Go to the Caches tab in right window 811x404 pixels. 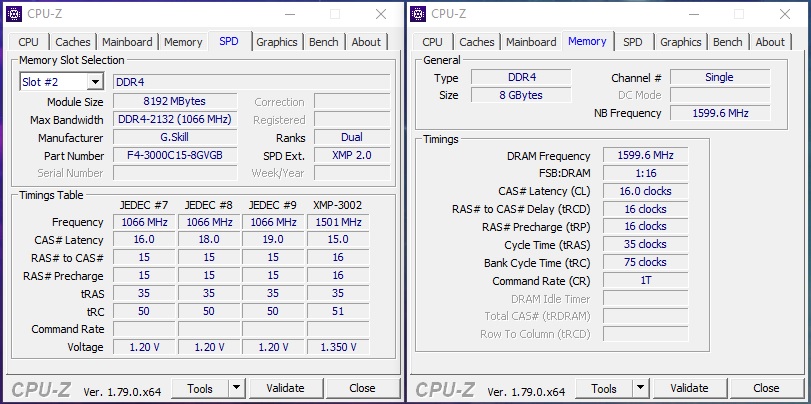click(x=477, y=42)
